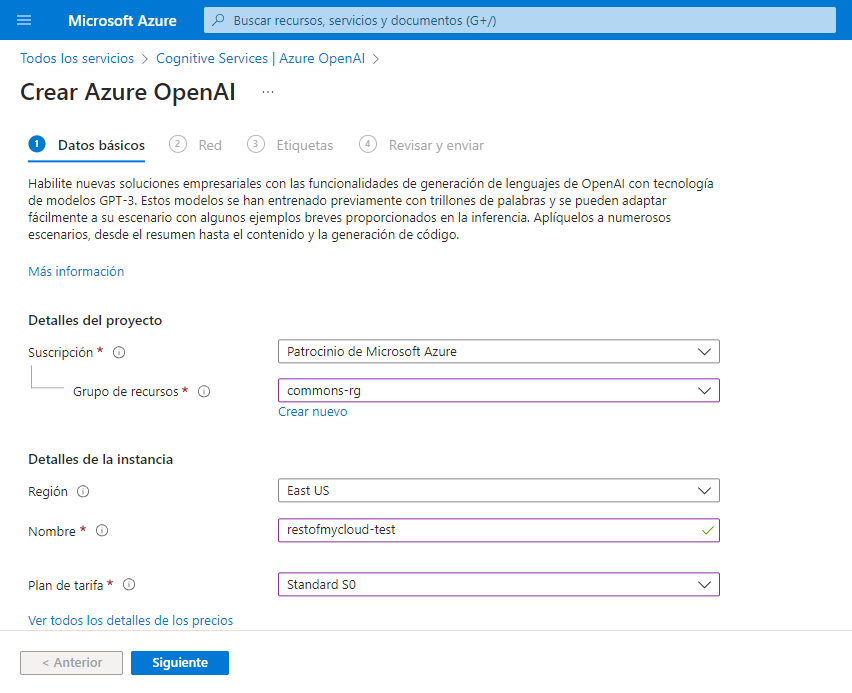Click Crear nuevo resource group link
852x693 pixels.
click(312, 411)
